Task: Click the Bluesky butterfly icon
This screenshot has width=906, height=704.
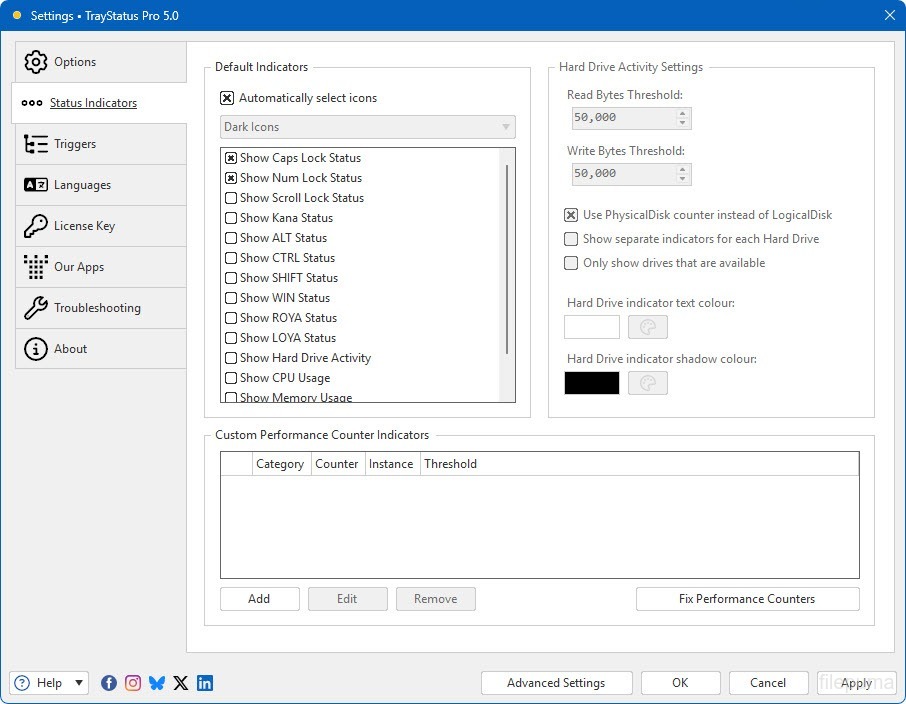Action: point(157,683)
